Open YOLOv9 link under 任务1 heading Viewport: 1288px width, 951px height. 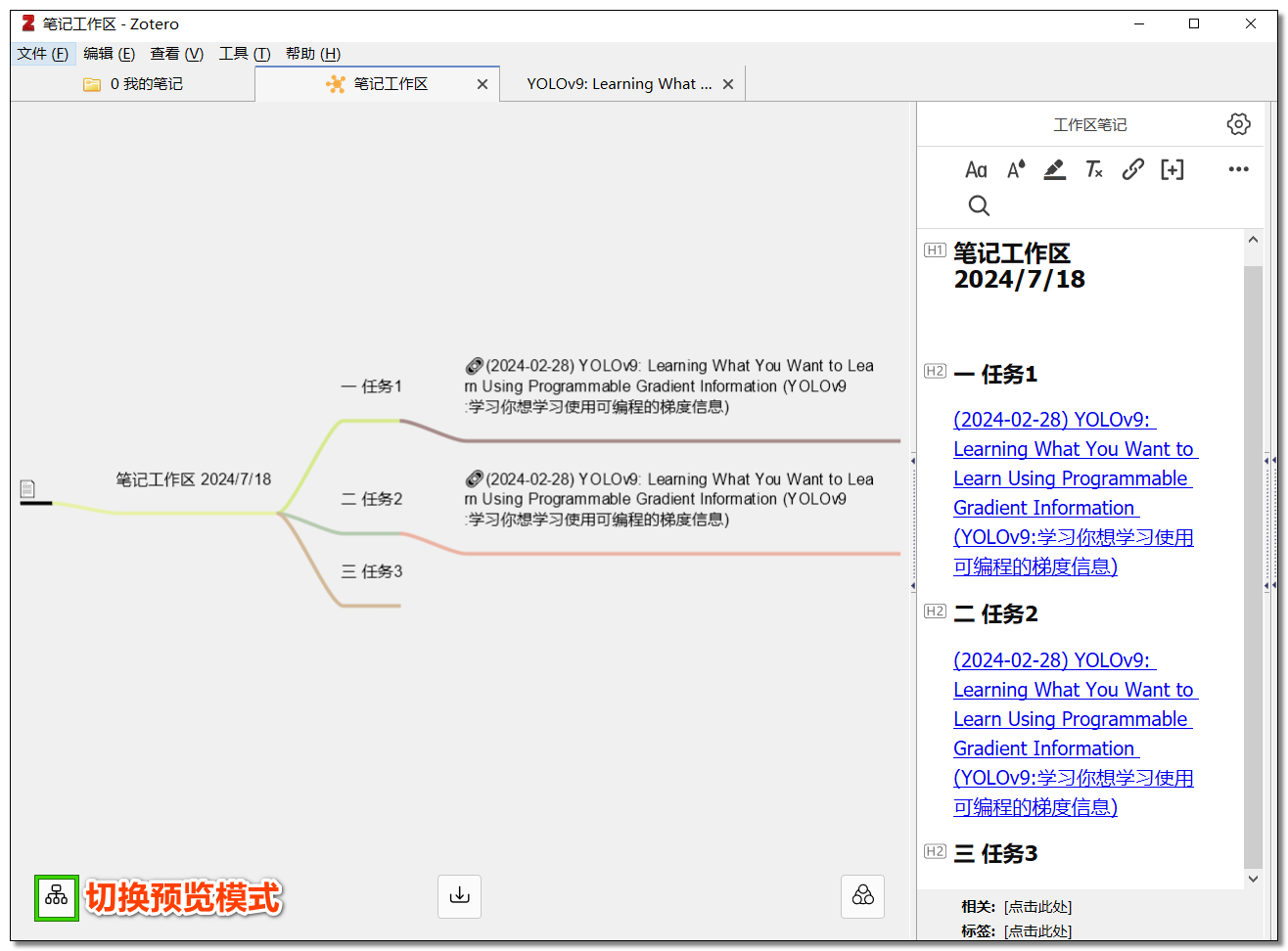click(1075, 493)
